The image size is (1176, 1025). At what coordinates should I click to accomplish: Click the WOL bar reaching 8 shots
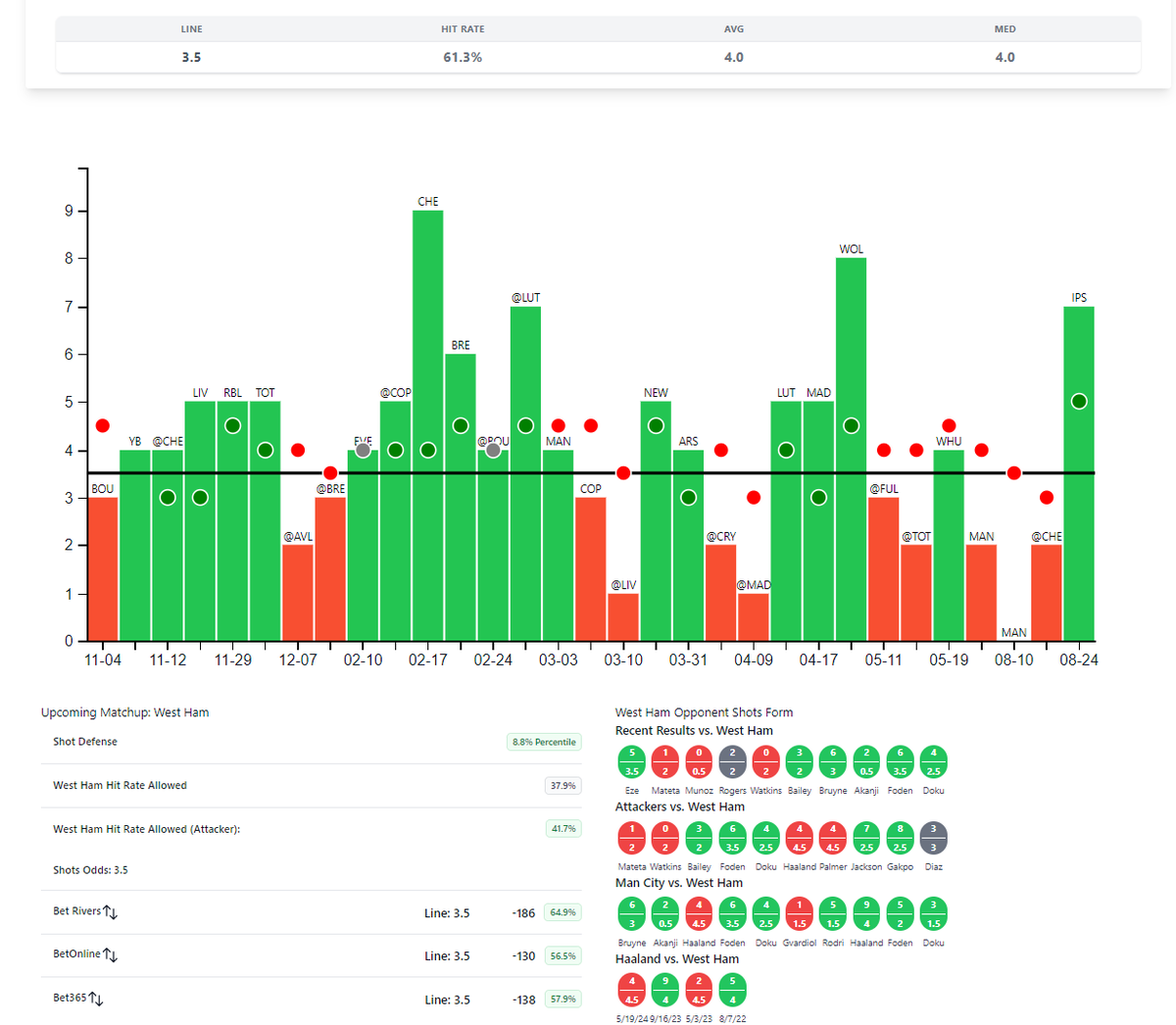[x=851, y=449]
